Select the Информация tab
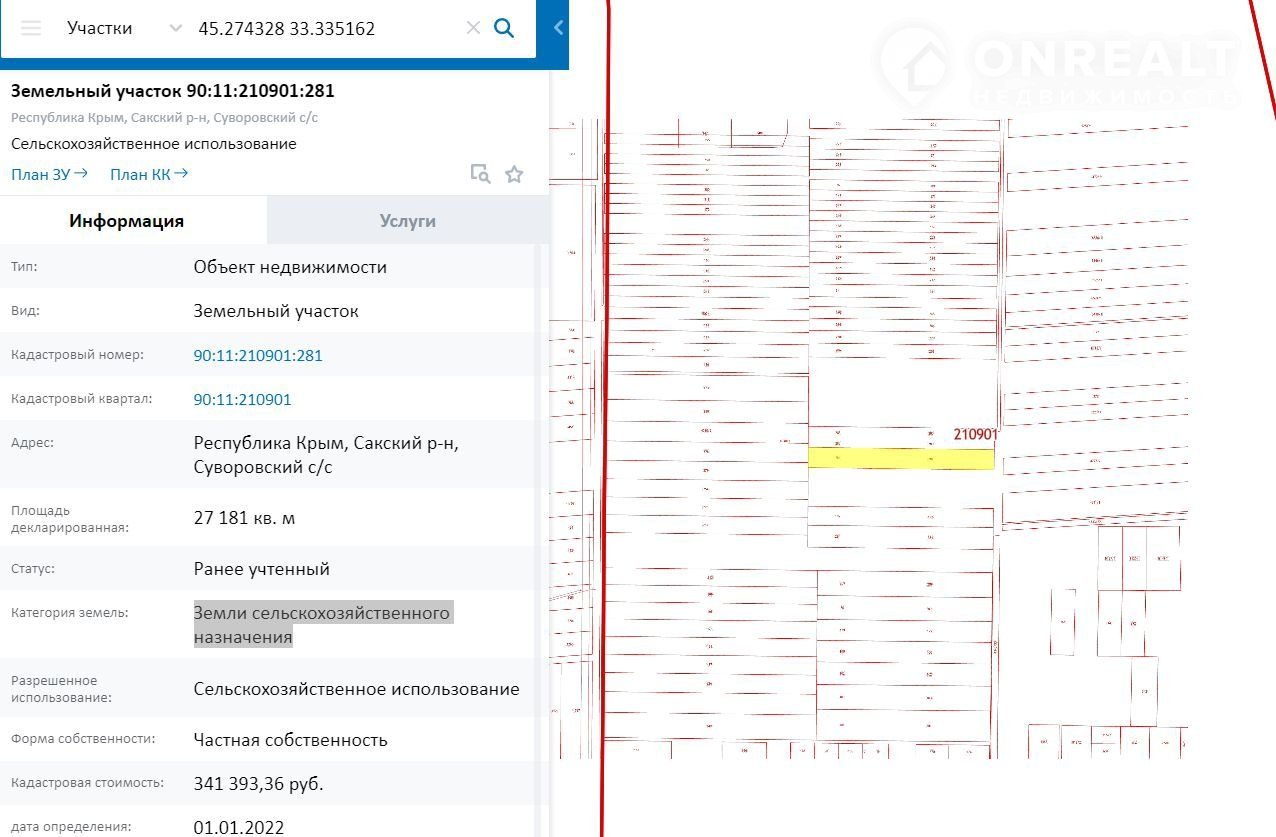The width and height of the screenshot is (1276, 837). point(126,221)
